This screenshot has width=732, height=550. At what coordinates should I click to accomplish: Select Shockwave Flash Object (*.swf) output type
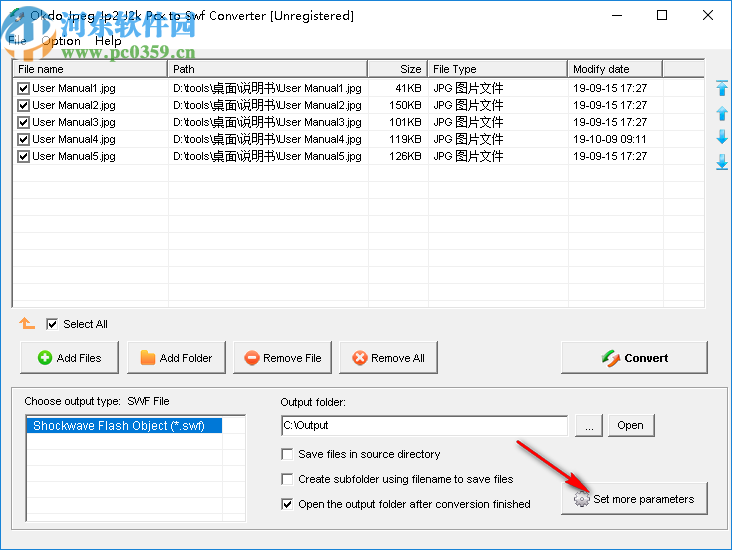pyautogui.click(x=124, y=426)
